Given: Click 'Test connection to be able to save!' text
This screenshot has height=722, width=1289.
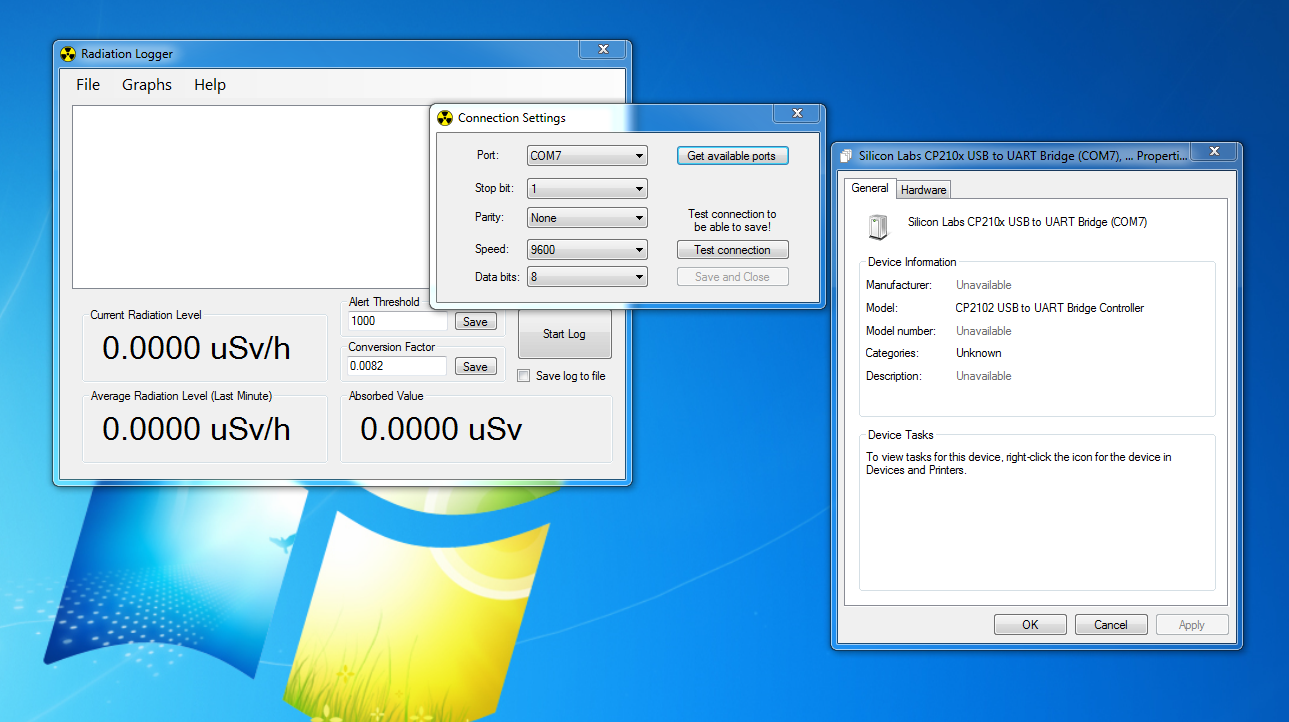Looking at the screenshot, I should [732, 221].
